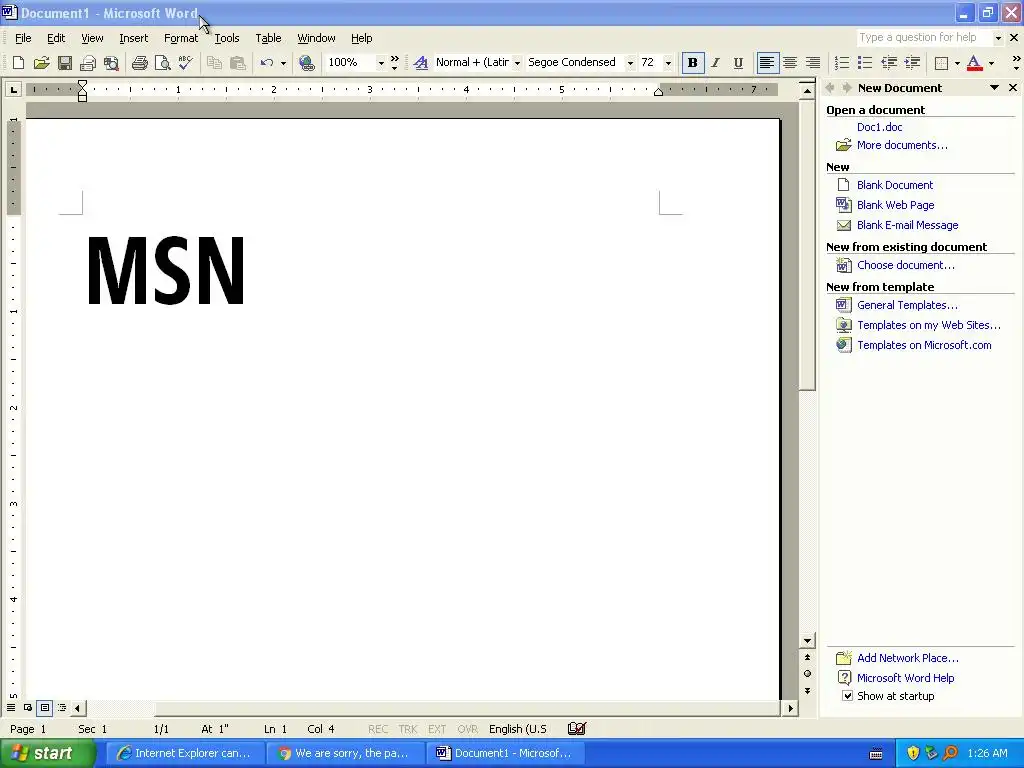The width and height of the screenshot is (1024, 768).
Task: Open the font name dropdown Segoe Condensed
Action: pos(630,63)
